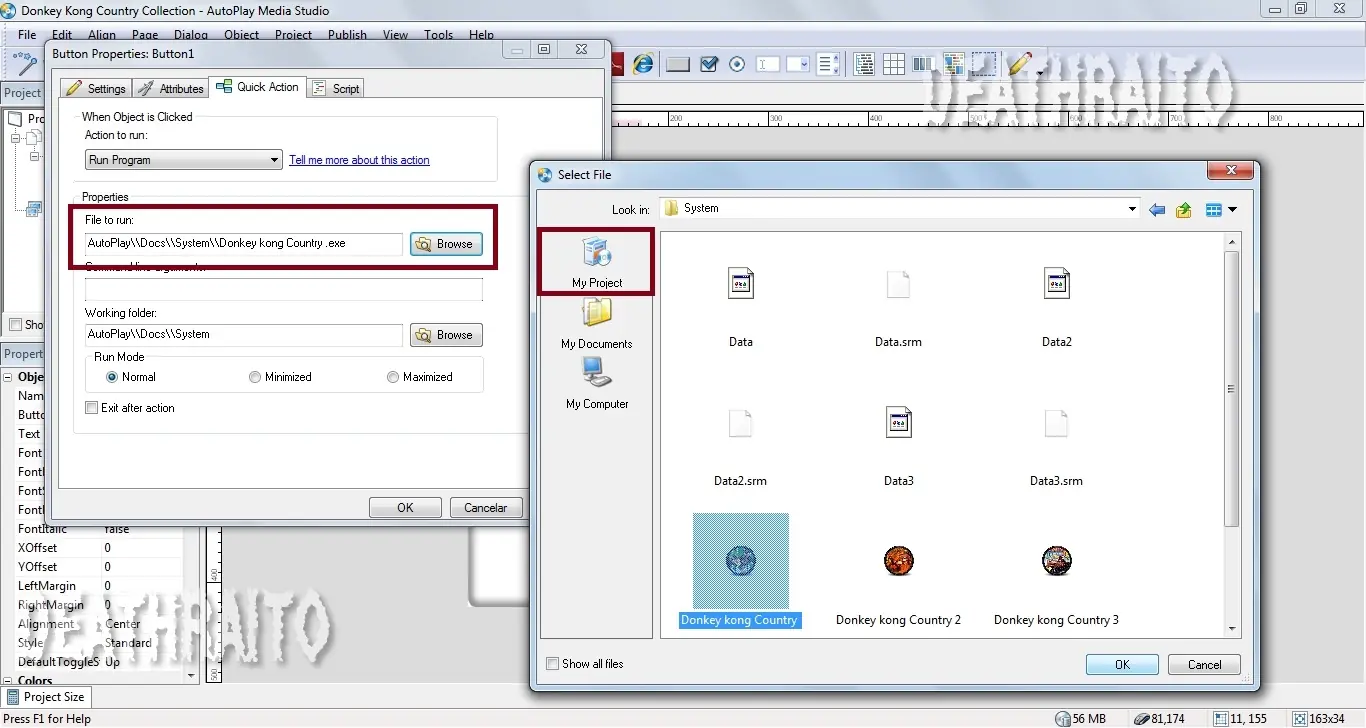Open the Project menu
Screen dimensions: 1366x728
[x=293, y=35]
